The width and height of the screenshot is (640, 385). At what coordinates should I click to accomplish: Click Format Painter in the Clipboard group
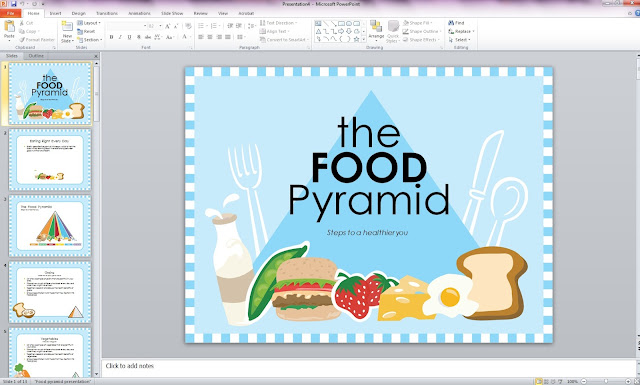pyautogui.click(x=37, y=40)
